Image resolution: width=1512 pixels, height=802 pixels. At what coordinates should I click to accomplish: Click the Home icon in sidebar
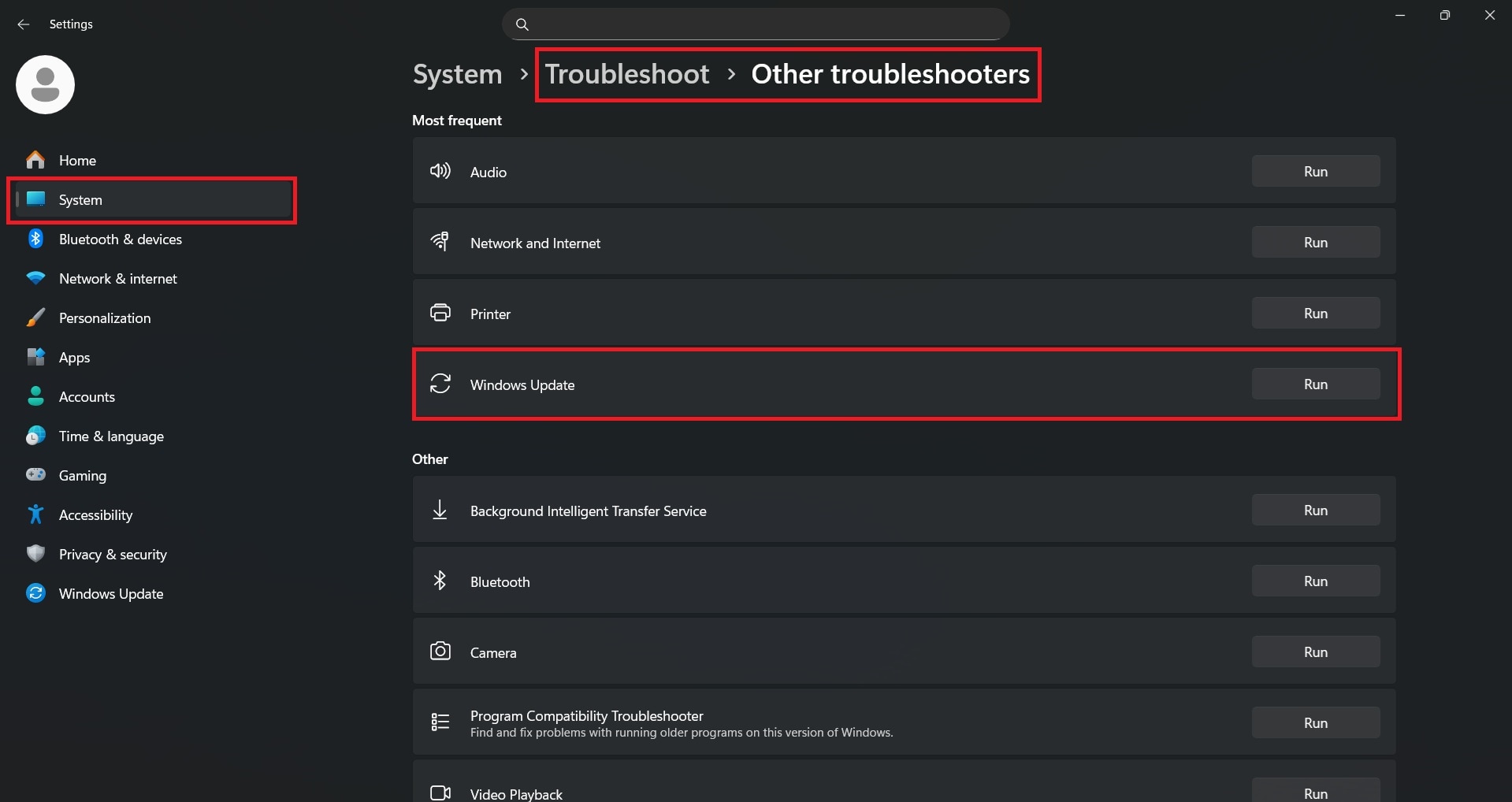pos(35,160)
